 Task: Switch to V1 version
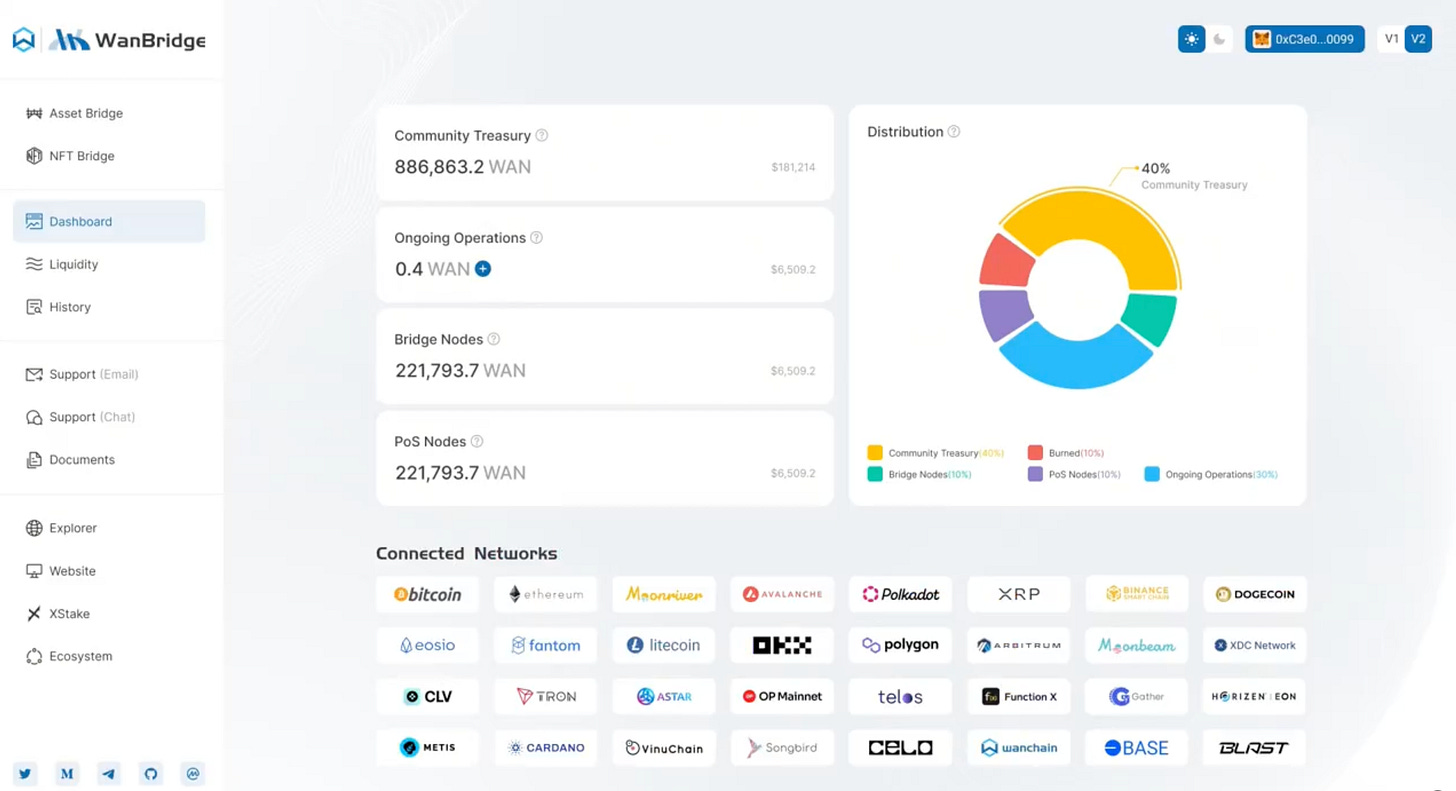tap(1391, 39)
